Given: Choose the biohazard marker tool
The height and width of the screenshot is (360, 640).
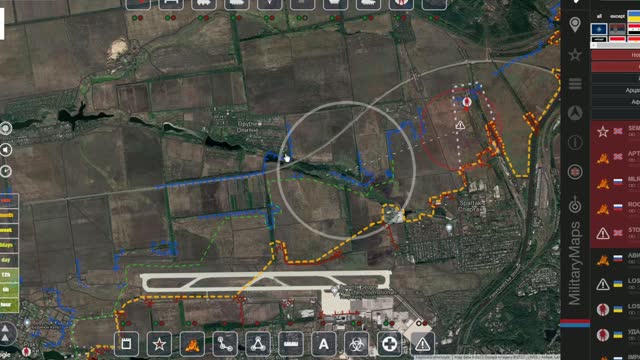Looking at the screenshot, I should tap(356, 344).
